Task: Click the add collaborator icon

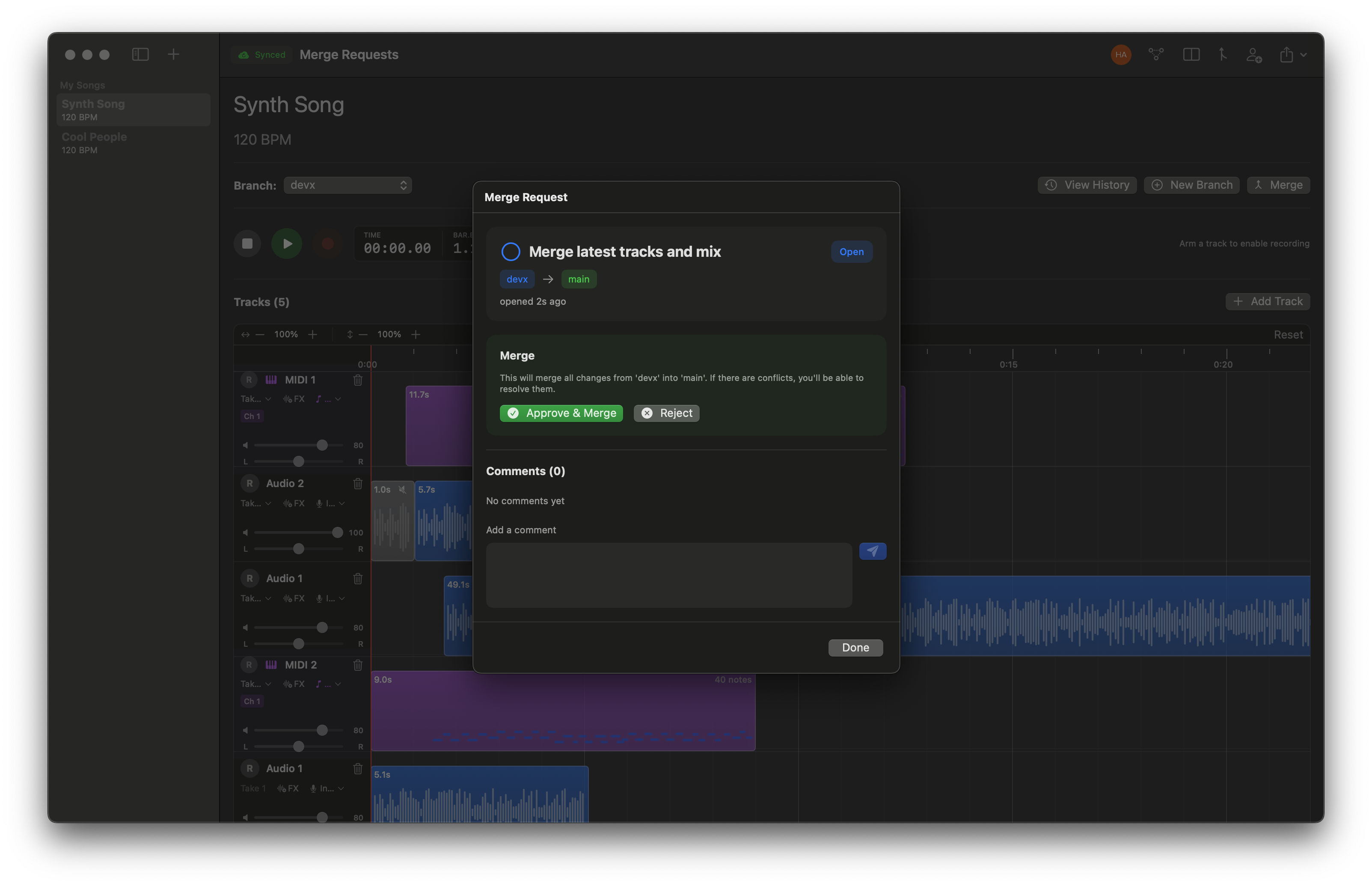Action: 1254,55
